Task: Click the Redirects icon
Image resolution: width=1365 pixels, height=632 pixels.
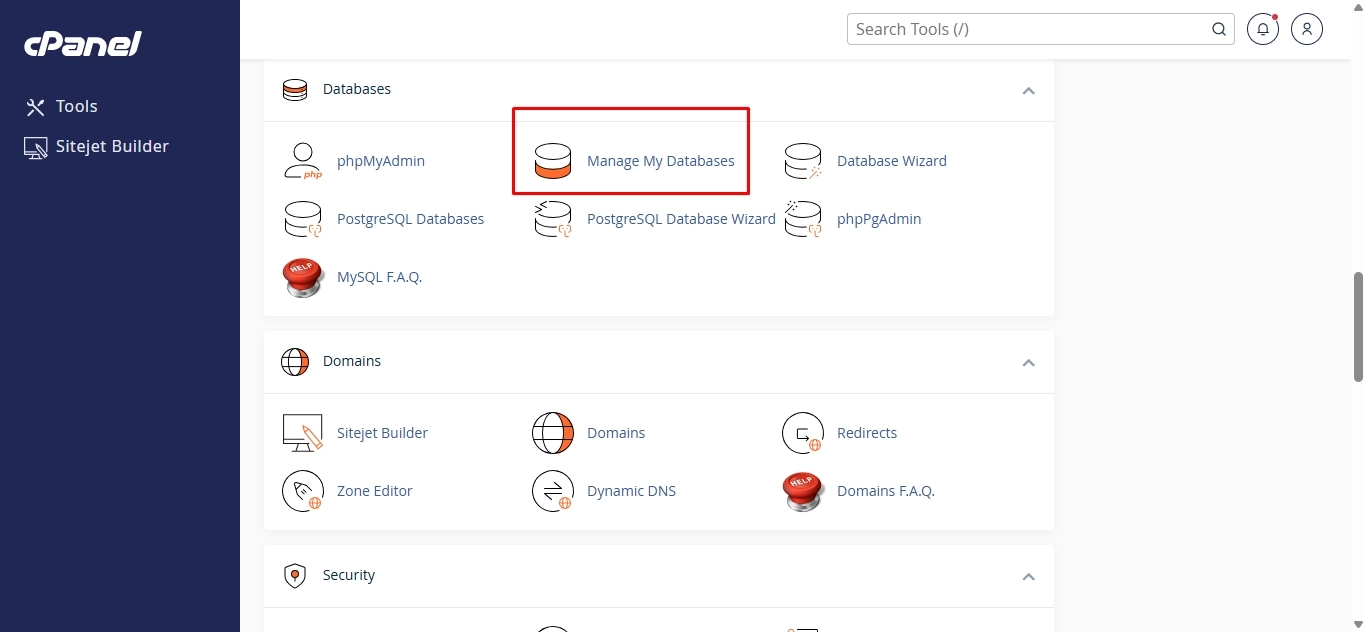Action: point(803,433)
